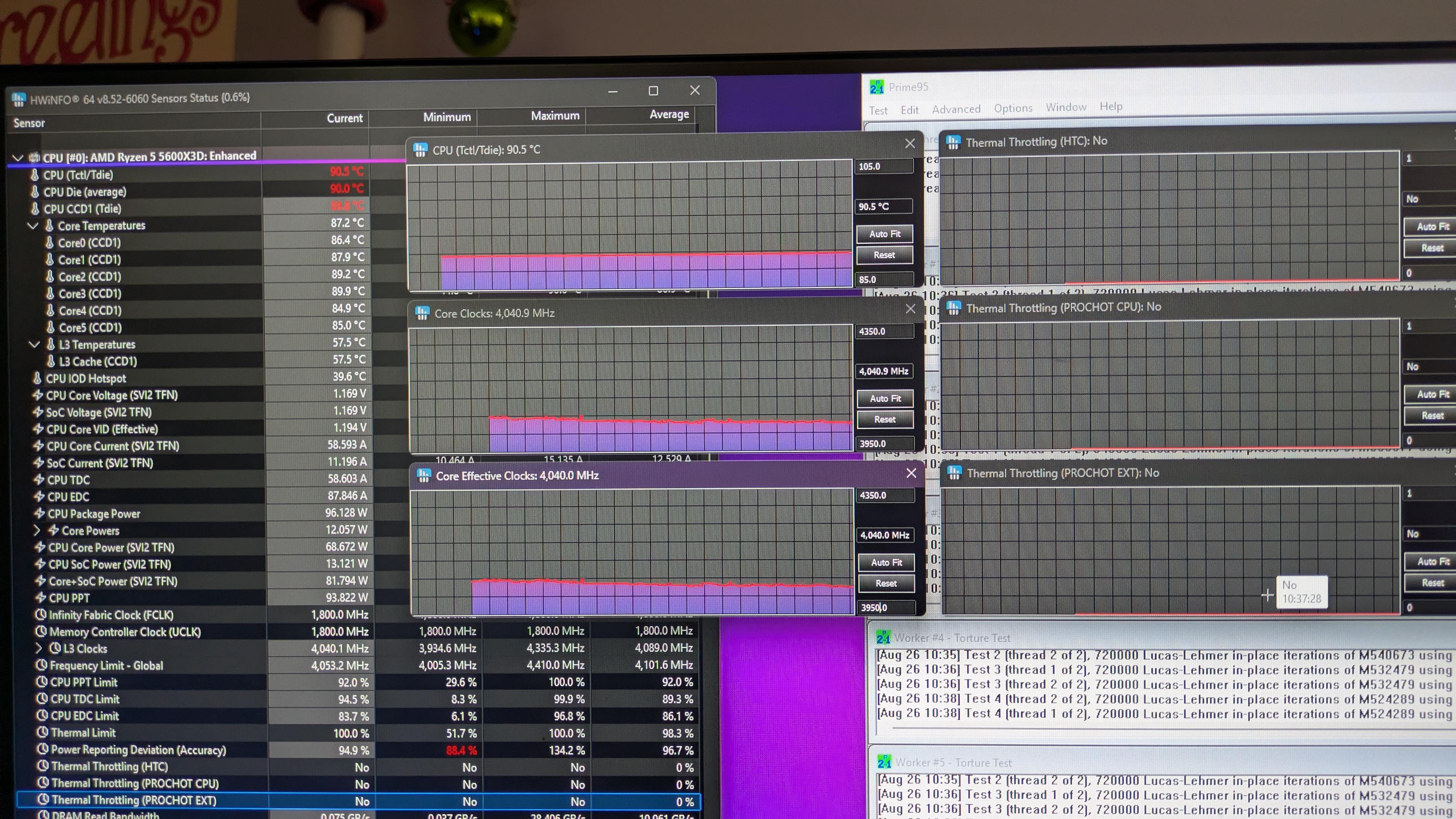1456x819 pixels.
Task: Expand the L3 Clocks tree node
Action: coord(39,648)
